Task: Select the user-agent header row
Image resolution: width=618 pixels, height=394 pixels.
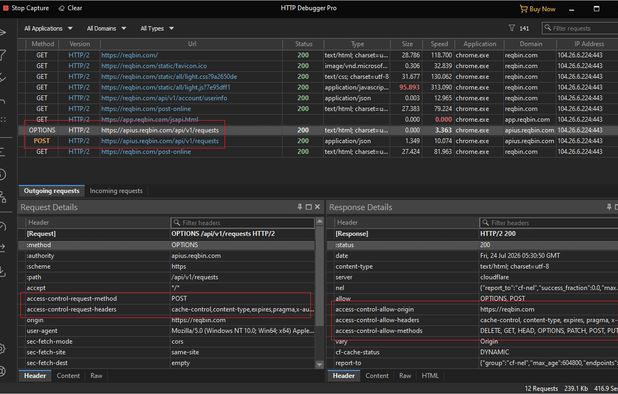Action: click(x=167, y=331)
